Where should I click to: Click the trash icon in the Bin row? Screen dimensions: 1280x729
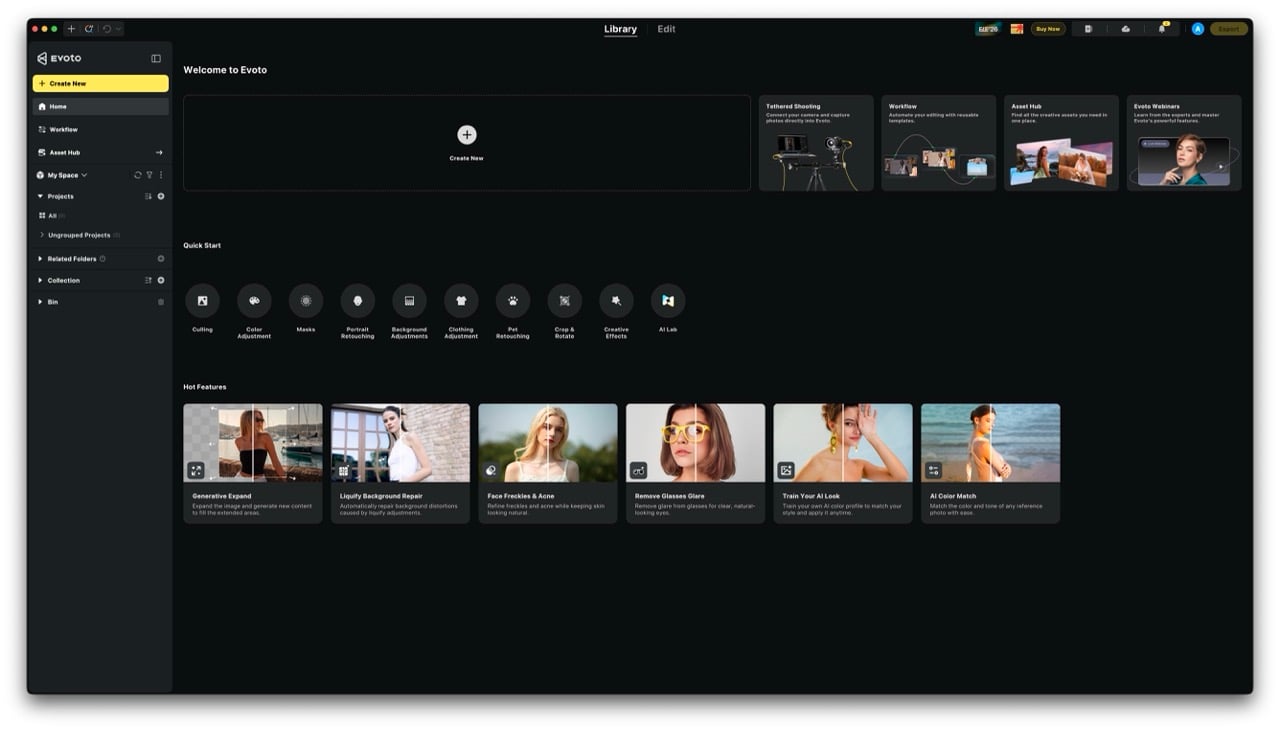coord(161,302)
